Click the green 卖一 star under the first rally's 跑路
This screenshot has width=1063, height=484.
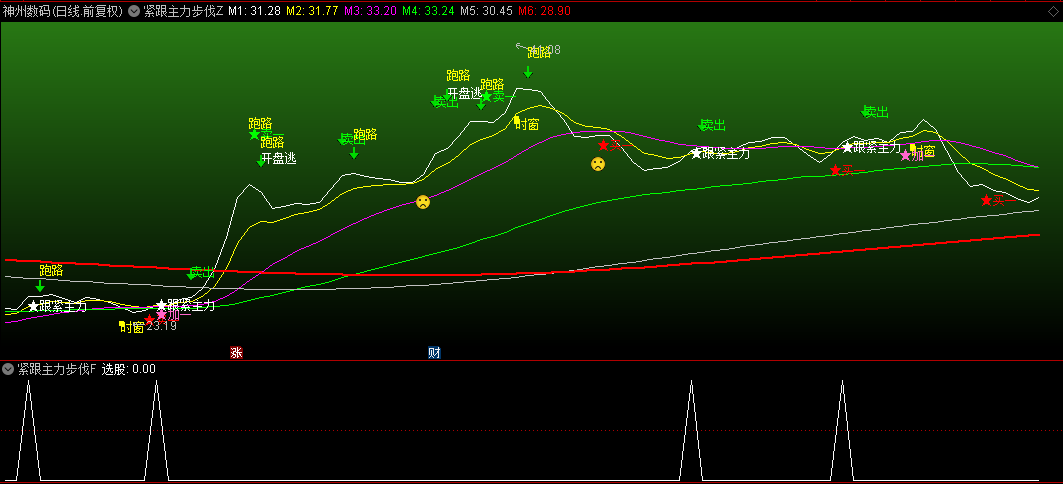[254, 134]
